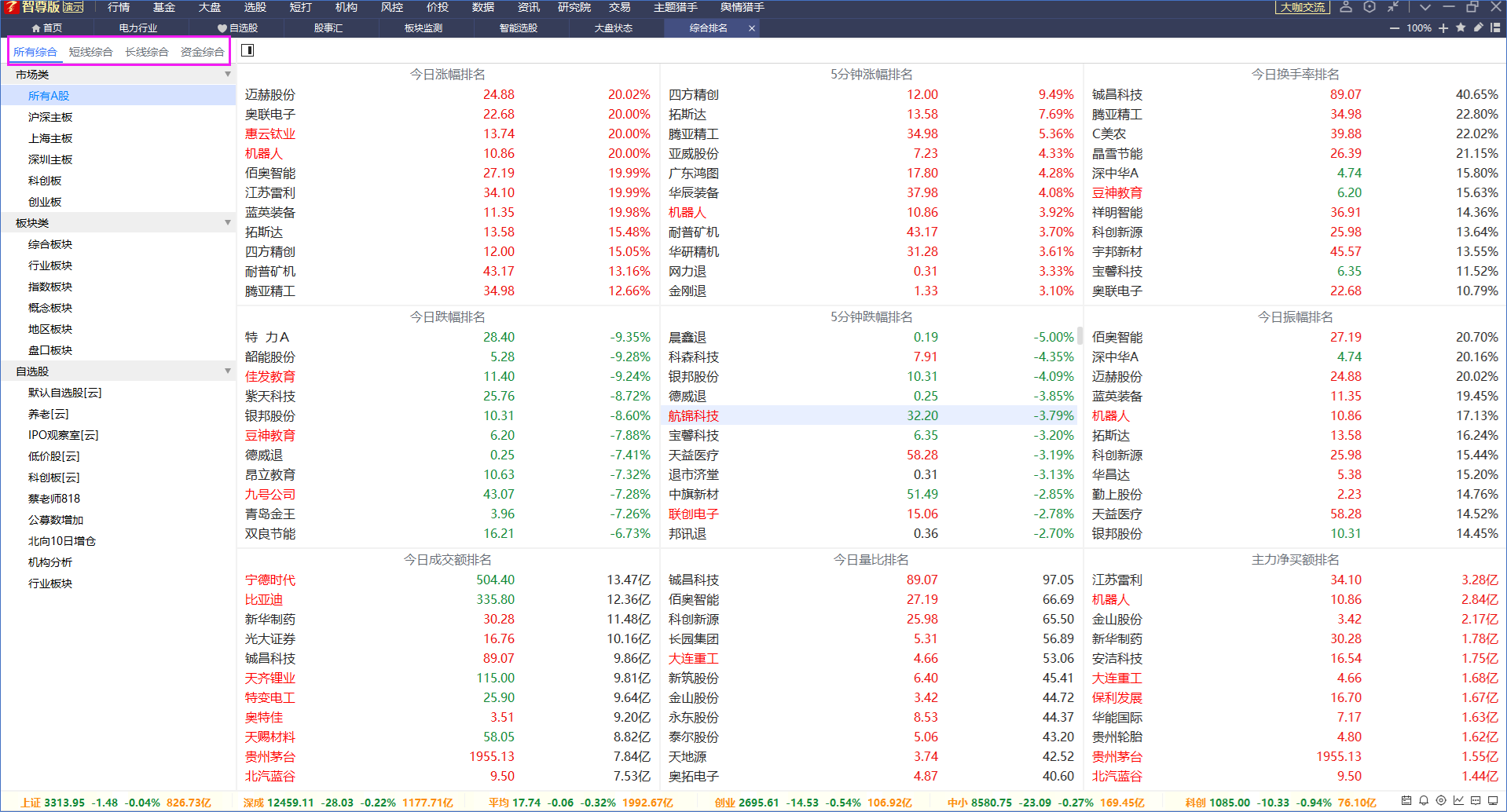The height and width of the screenshot is (812, 1507).
Task: Click the 今日涨幅排名 heading
Action: (x=448, y=75)
